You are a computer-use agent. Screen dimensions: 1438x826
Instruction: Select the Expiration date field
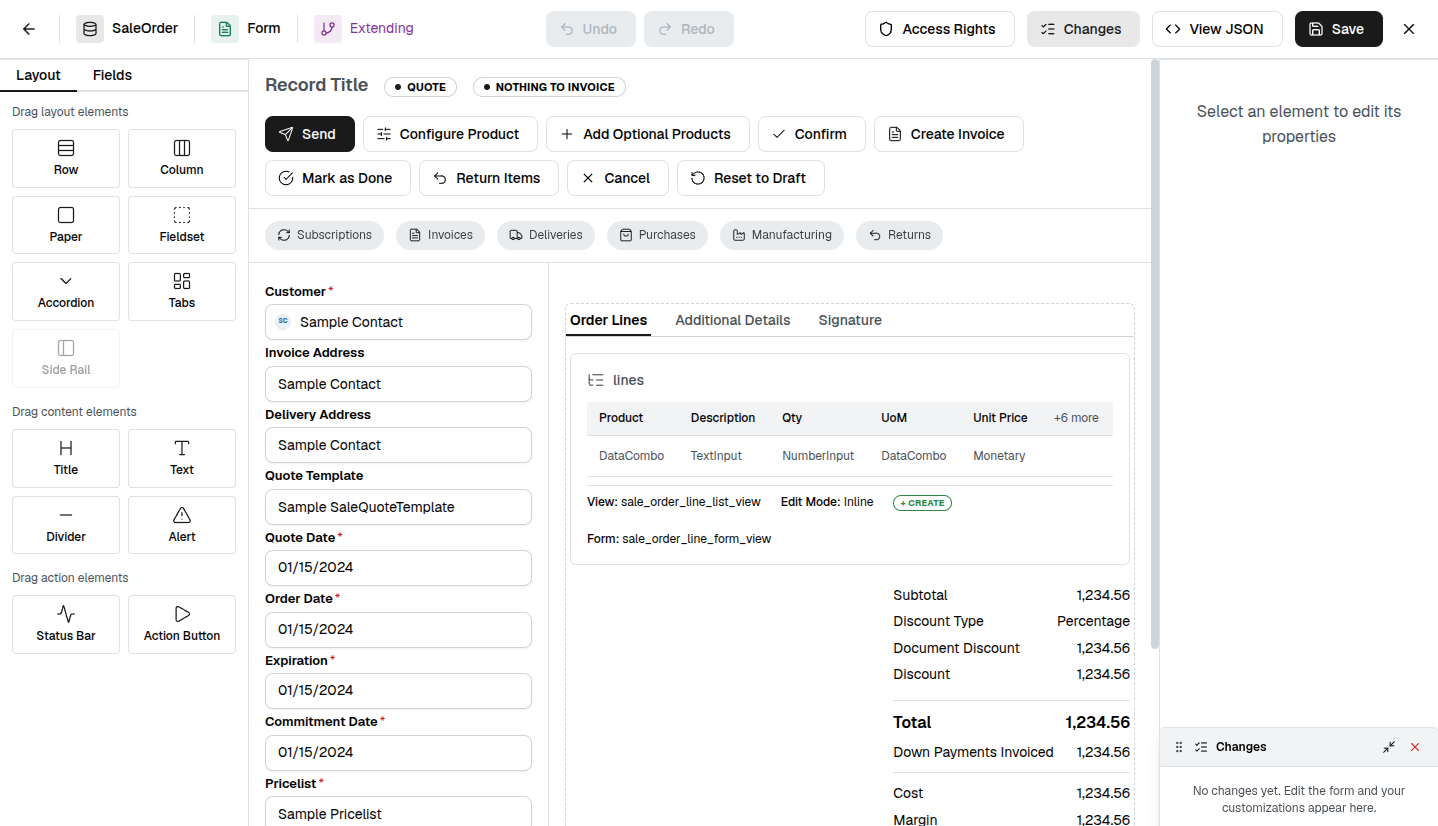[x=398, y=691]
